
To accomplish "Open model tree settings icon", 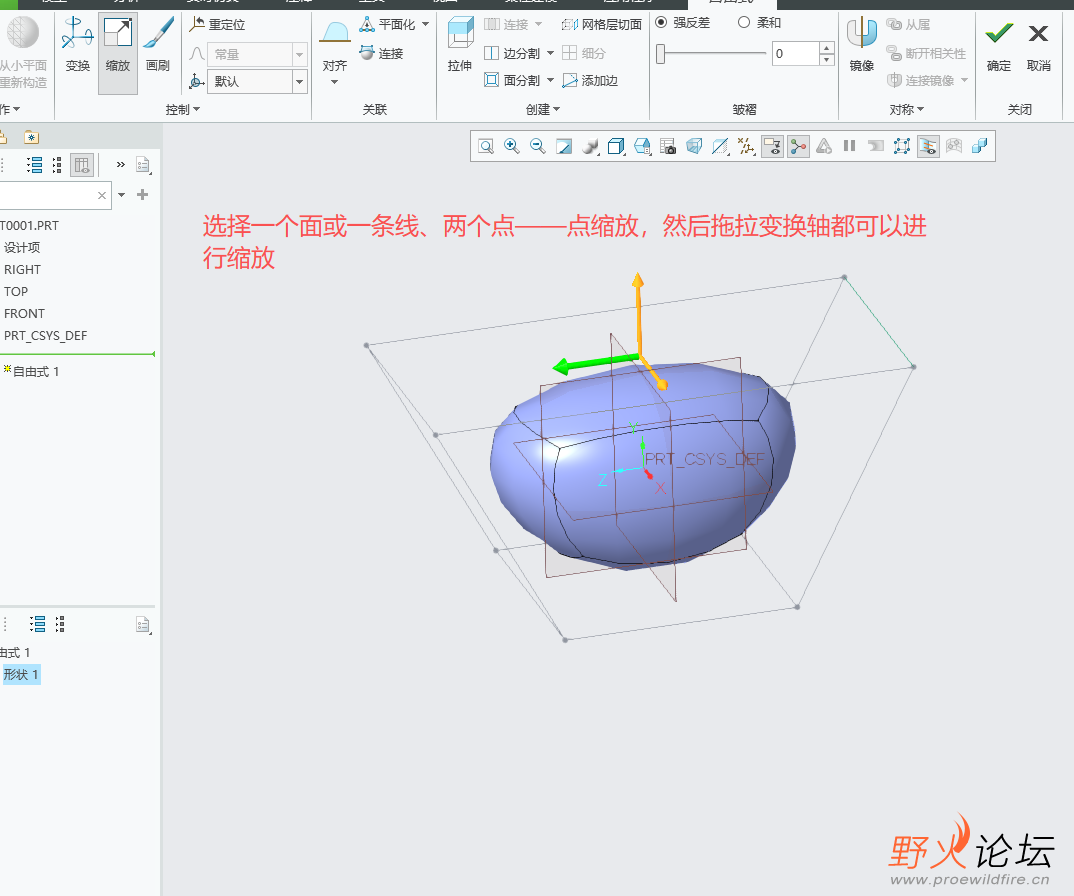I will [142, 164].
